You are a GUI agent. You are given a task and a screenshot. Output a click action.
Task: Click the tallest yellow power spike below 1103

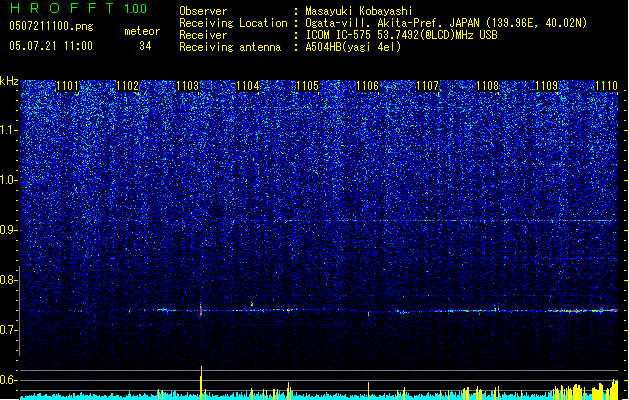[201, 382]
